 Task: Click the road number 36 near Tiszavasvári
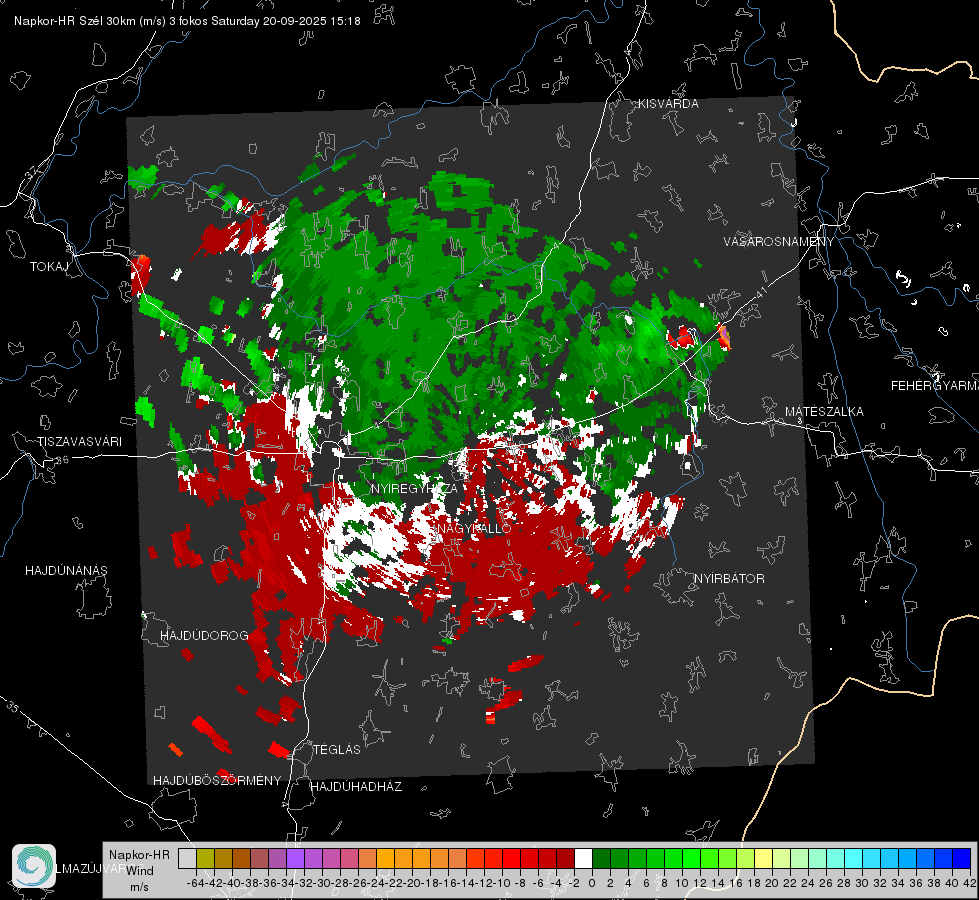click(62, 460)
